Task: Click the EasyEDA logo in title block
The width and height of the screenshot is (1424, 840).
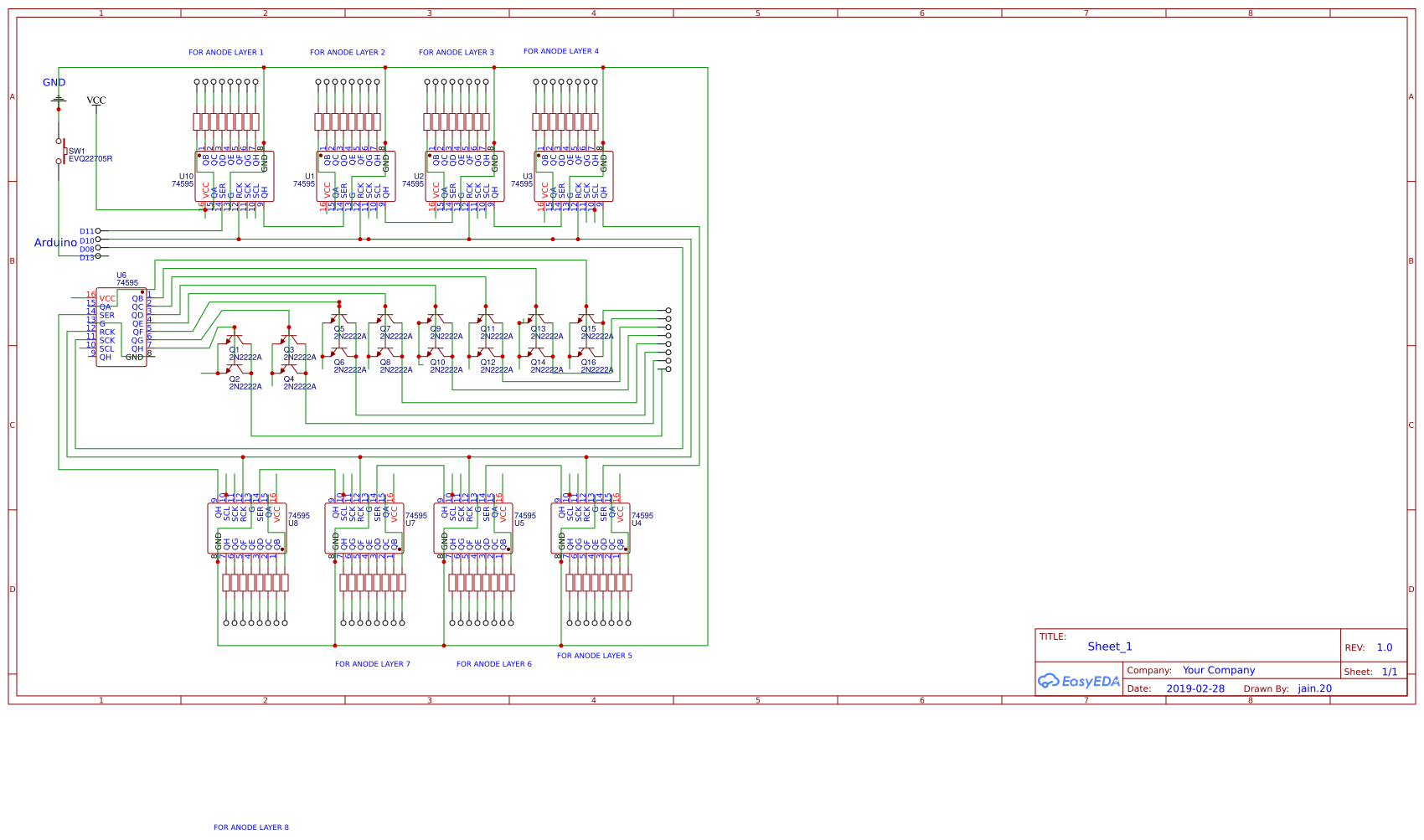Action: point(1078,681)
